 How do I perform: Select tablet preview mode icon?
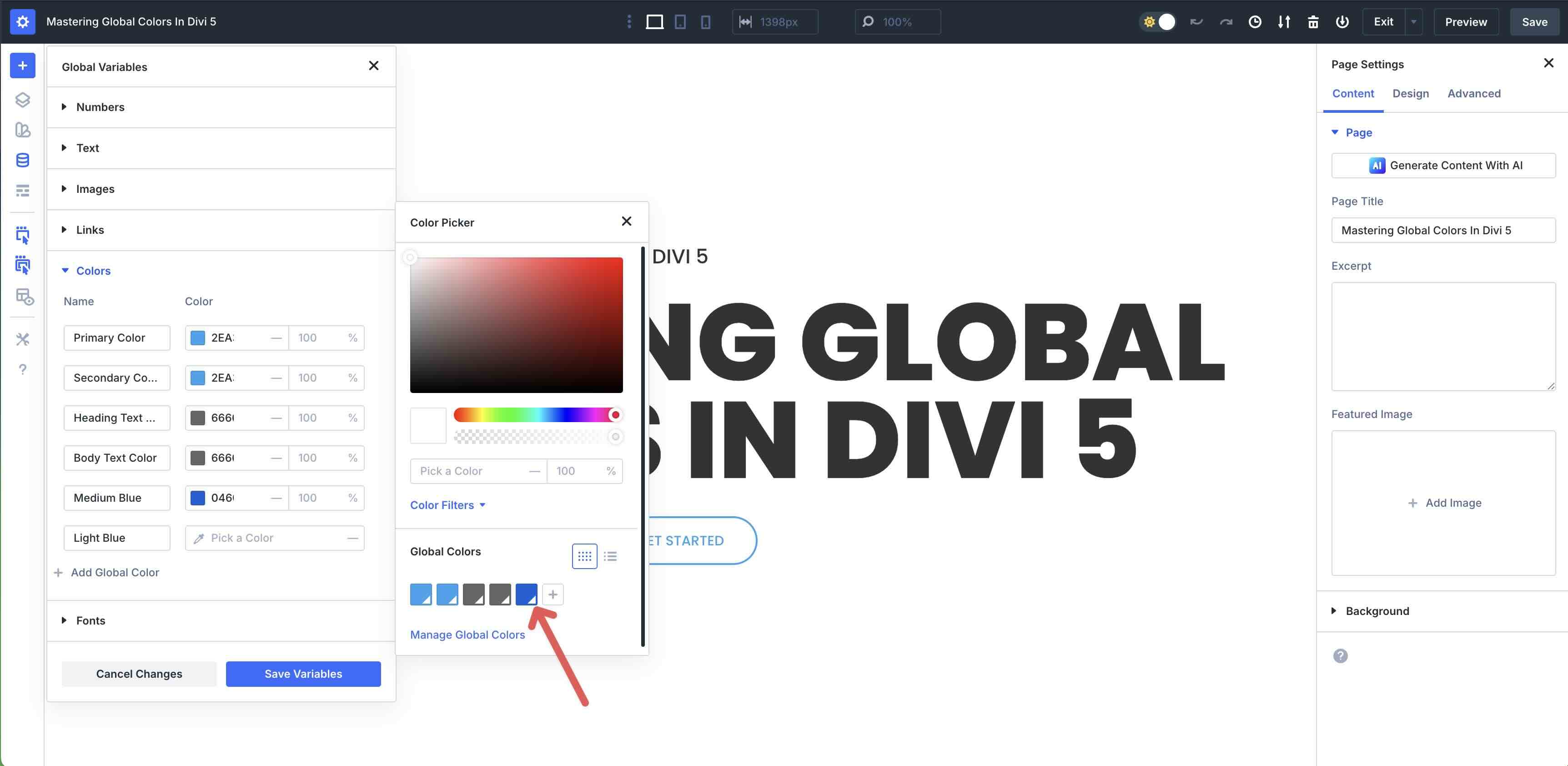(x=680, y=21)
